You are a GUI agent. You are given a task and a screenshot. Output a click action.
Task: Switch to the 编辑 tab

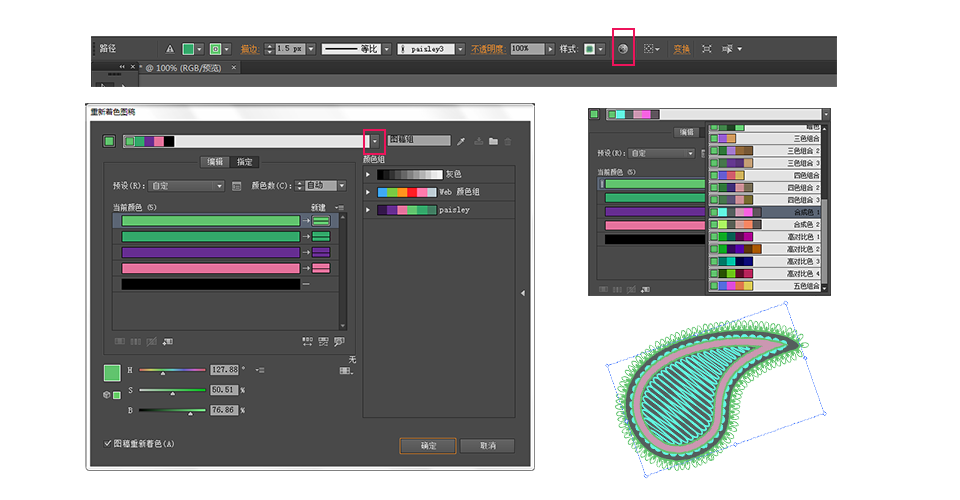215,162
